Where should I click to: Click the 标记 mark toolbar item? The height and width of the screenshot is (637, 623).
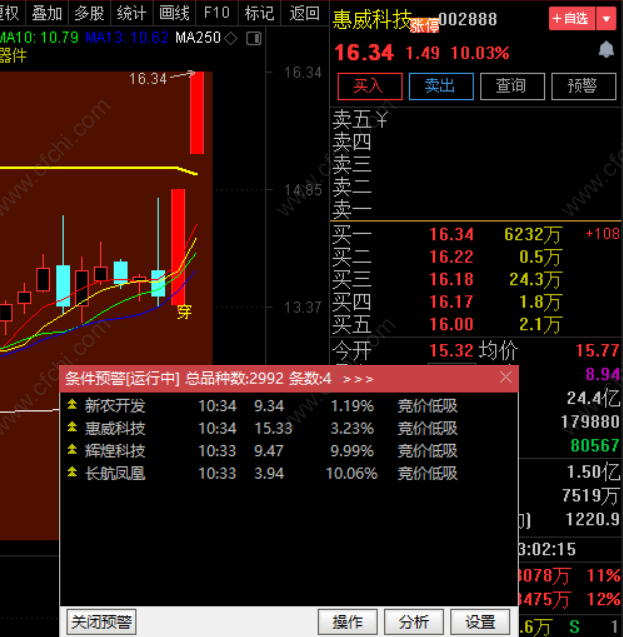(260, 13)
